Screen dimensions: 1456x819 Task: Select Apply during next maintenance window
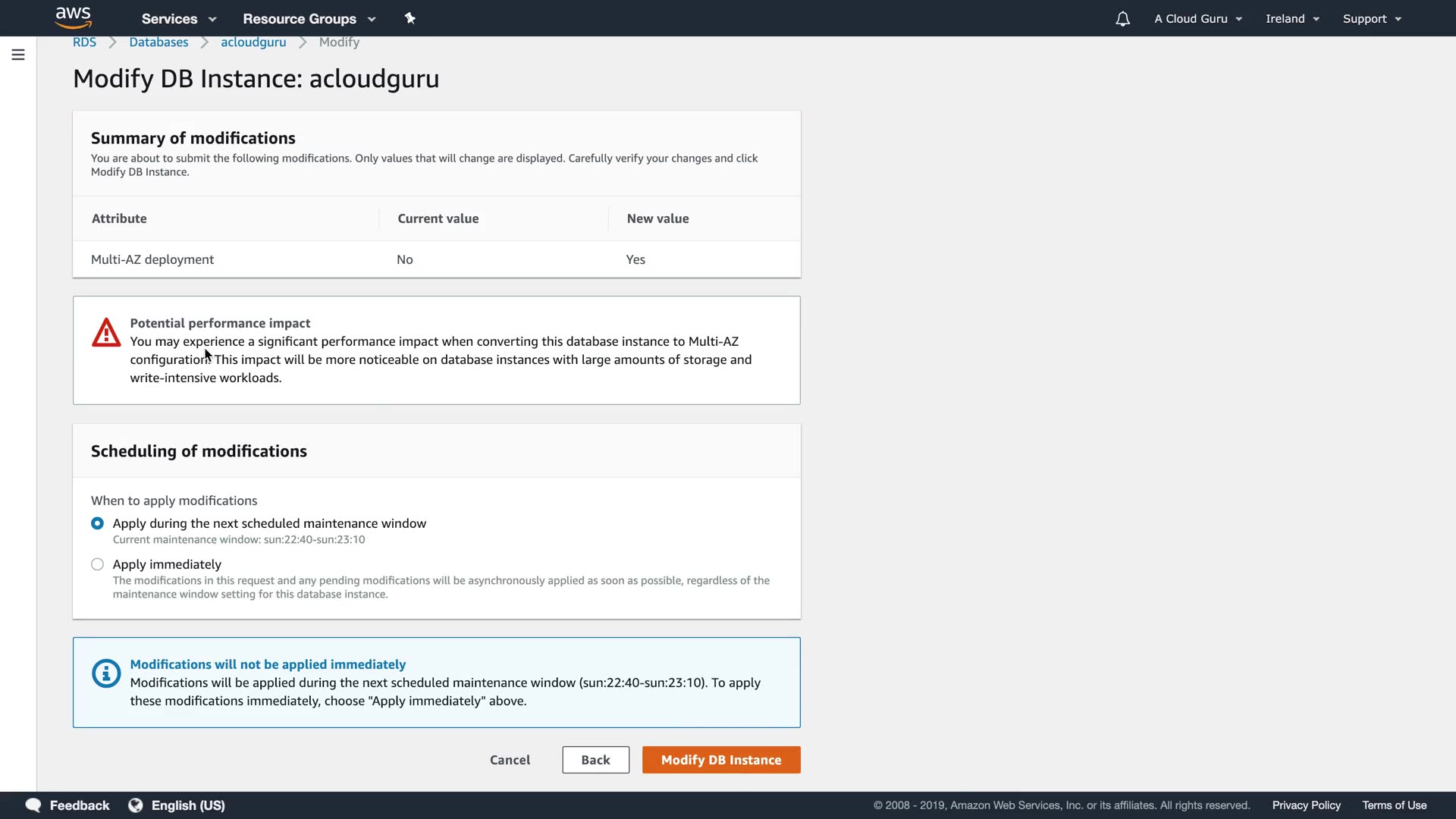tap(97, 523)
